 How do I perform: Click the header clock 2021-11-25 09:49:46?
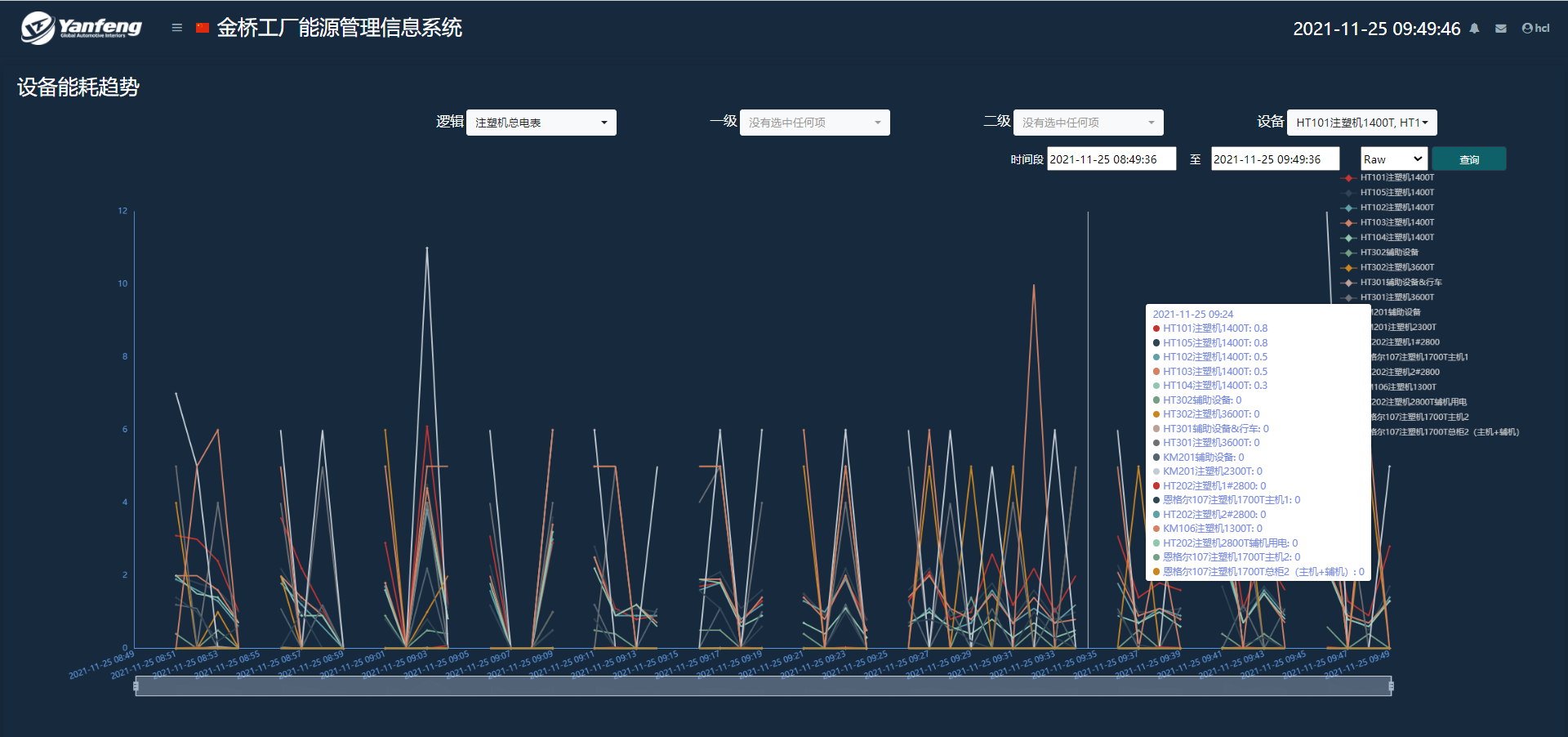point(1377,29)
